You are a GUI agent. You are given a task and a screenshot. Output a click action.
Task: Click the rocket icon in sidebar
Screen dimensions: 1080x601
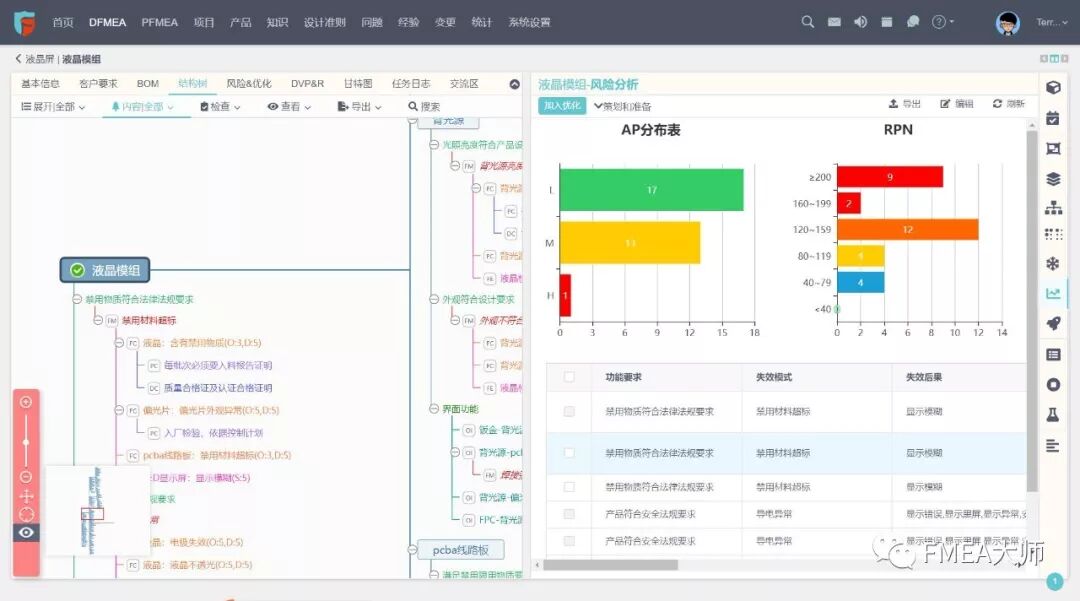pyautogui.click(x=1052, y=324)
